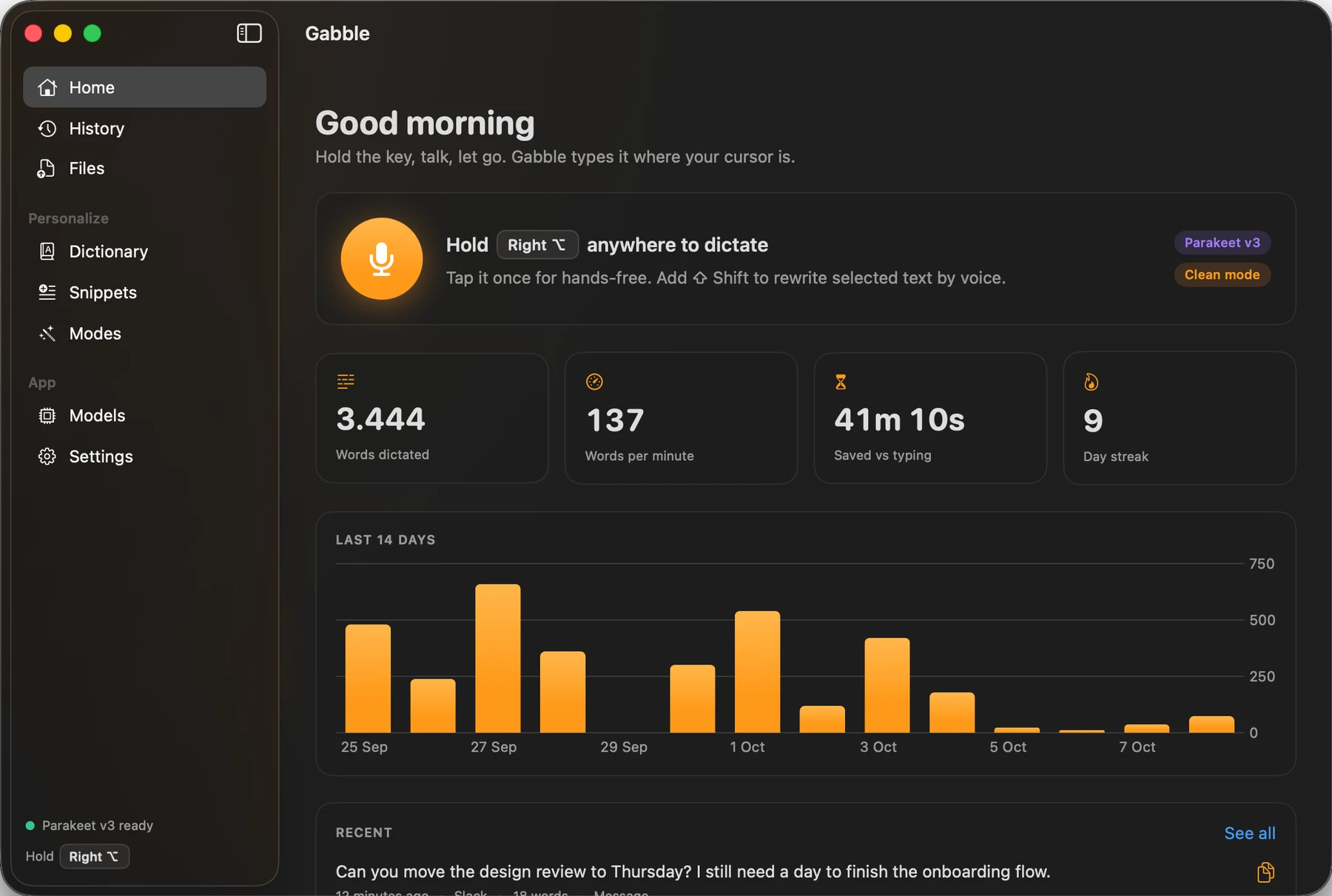Click the Right ⌥ hotkey at sidebar bottom
Screen dimensions: 1332x896
pos(94,856)
